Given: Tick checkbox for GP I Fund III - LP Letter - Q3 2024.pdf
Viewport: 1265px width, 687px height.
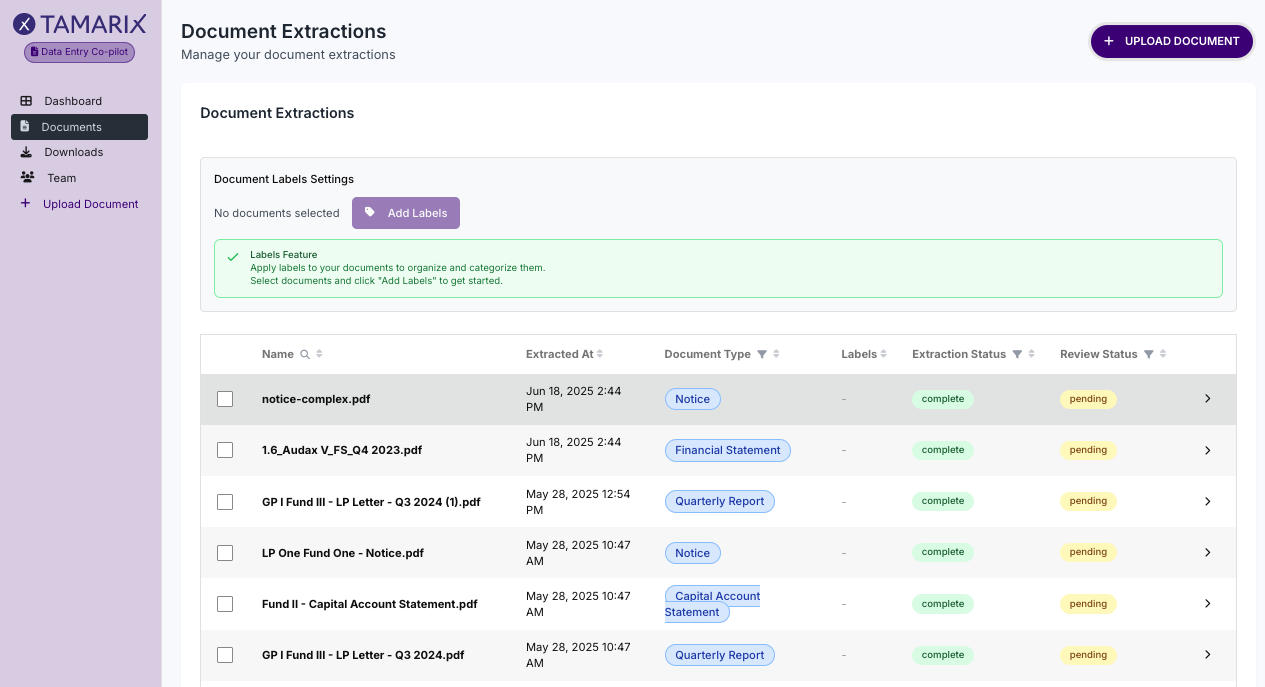Looking at the screenshot, I should (225, 655).
